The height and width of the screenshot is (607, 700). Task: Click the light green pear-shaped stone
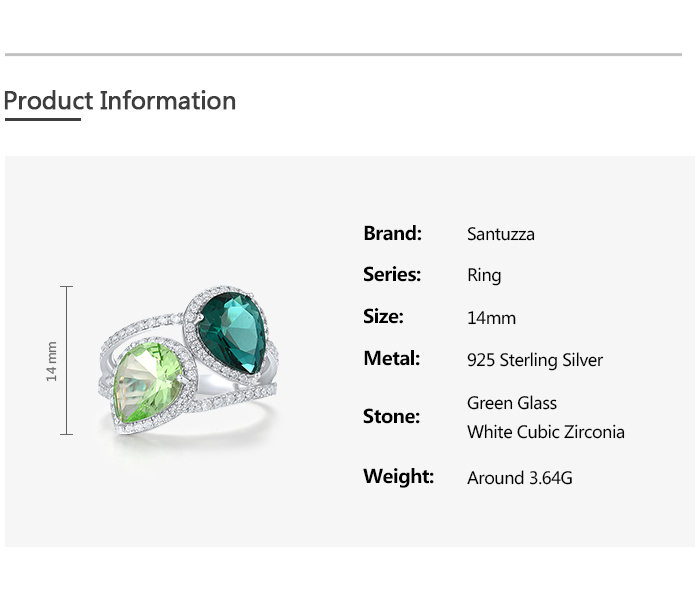coord(148,383)
